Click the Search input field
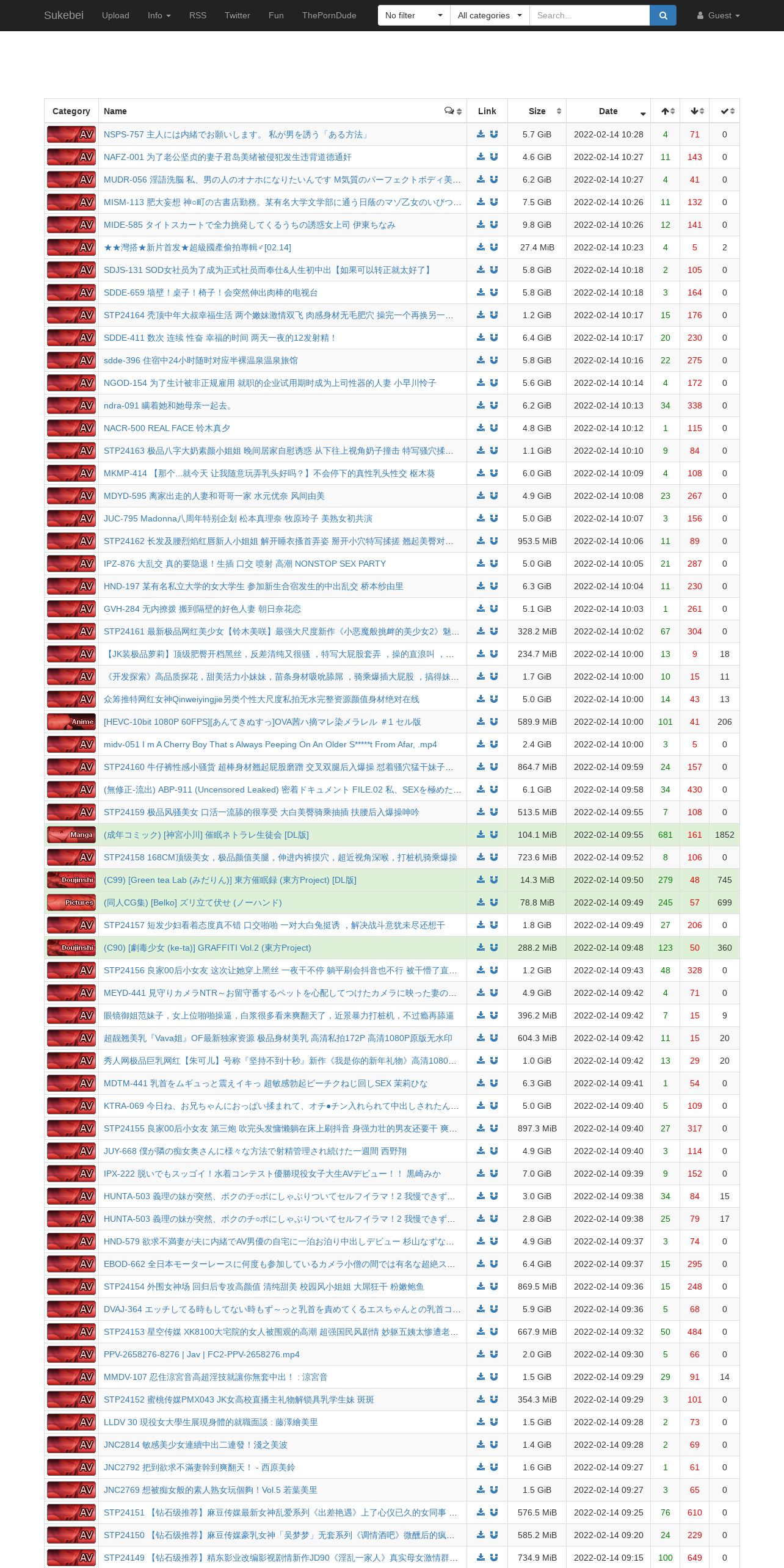Screen dimensions: 784x1568 pyautogui.click(x=589, y=15)
